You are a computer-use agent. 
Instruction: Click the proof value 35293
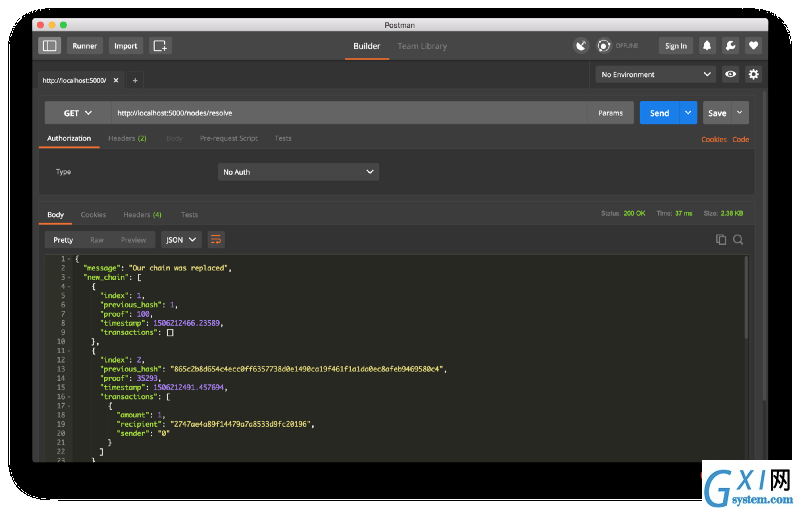[147, 378]
